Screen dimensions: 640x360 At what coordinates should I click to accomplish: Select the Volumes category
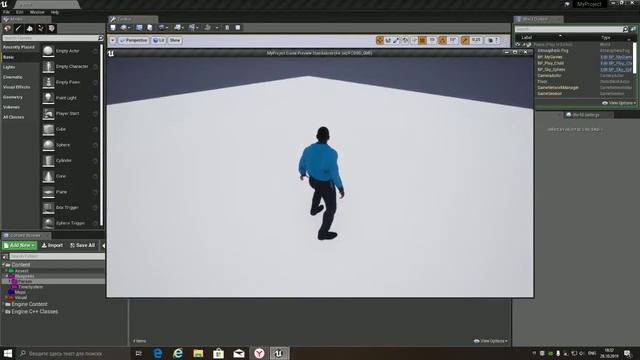[x=11, y=107]
